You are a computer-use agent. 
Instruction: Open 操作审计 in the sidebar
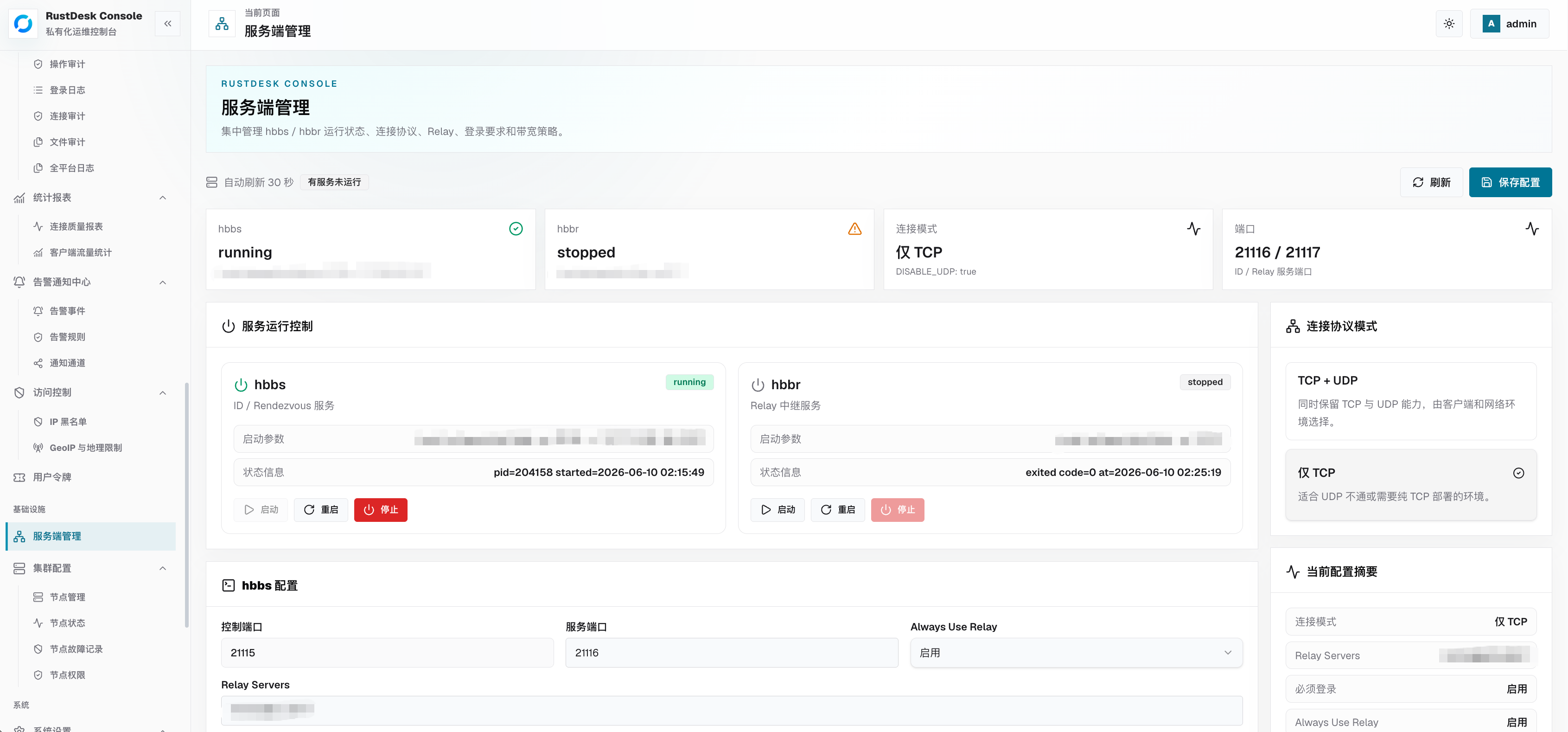click(x=68, y=64)
